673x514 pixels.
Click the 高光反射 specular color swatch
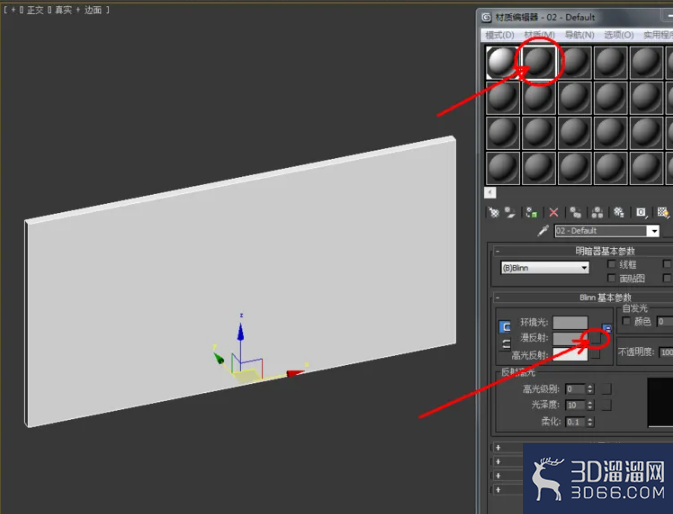pos(570,355)
